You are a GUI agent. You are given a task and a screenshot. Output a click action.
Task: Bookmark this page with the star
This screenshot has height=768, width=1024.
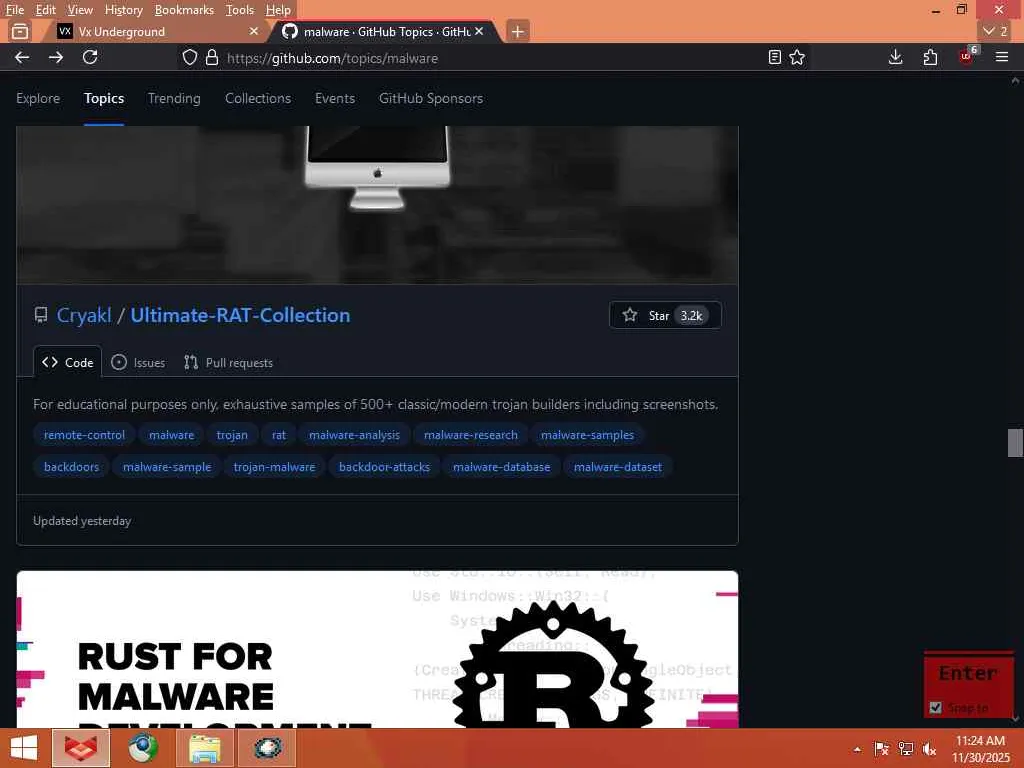pyautogui.click(x=797, y=57)
